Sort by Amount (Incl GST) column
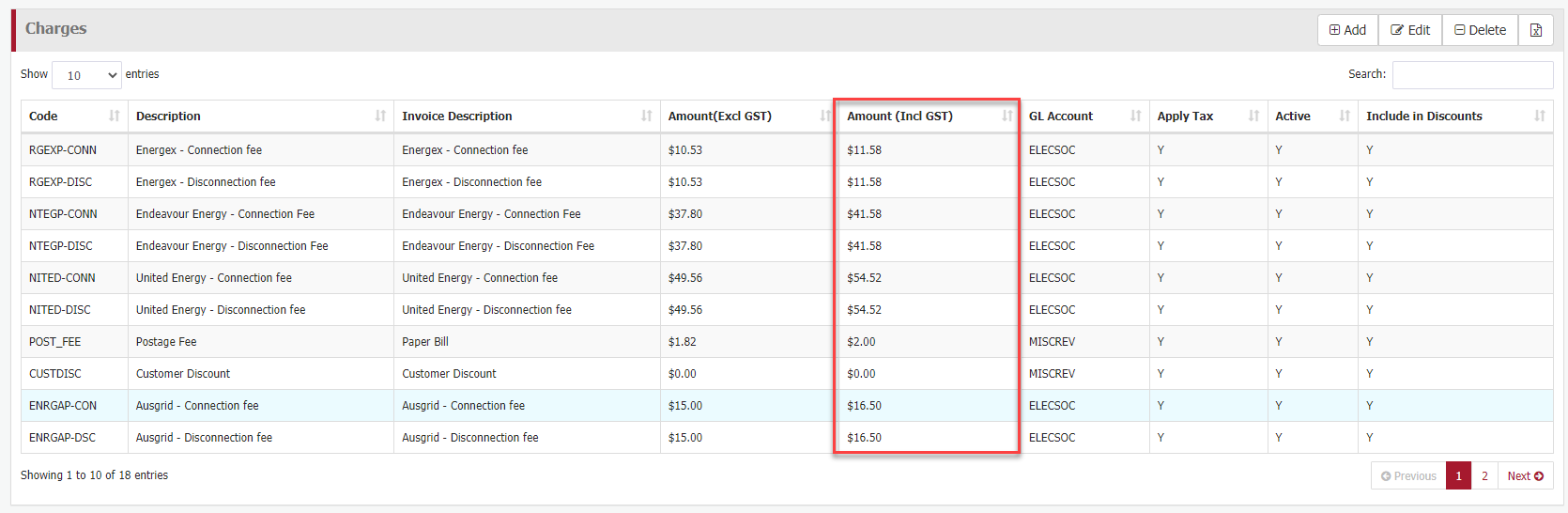 tap(1007, 116)
